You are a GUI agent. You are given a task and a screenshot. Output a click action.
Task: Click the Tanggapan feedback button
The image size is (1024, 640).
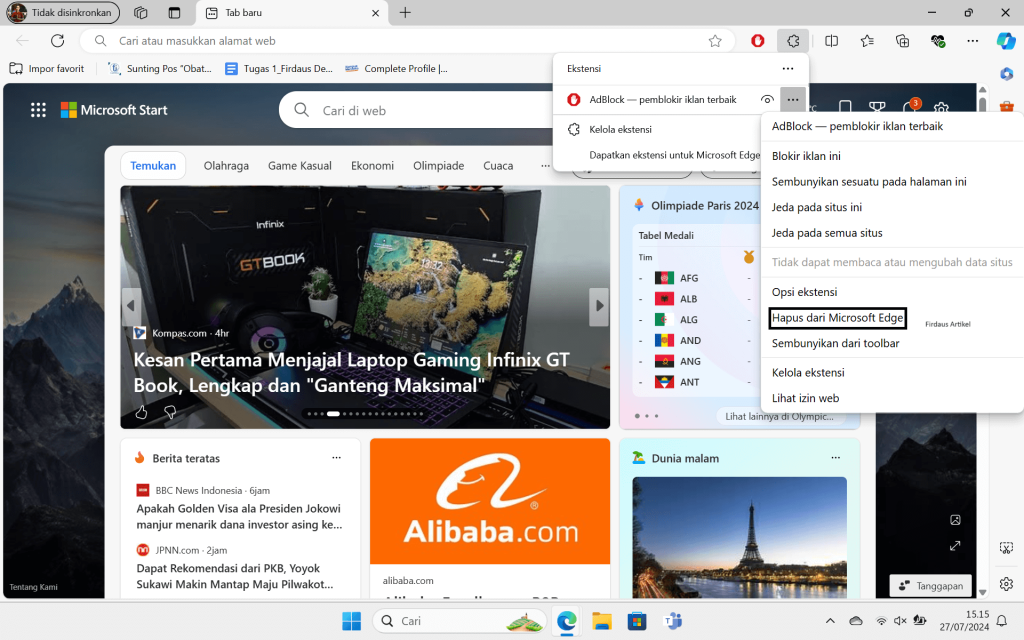point(931,586)
